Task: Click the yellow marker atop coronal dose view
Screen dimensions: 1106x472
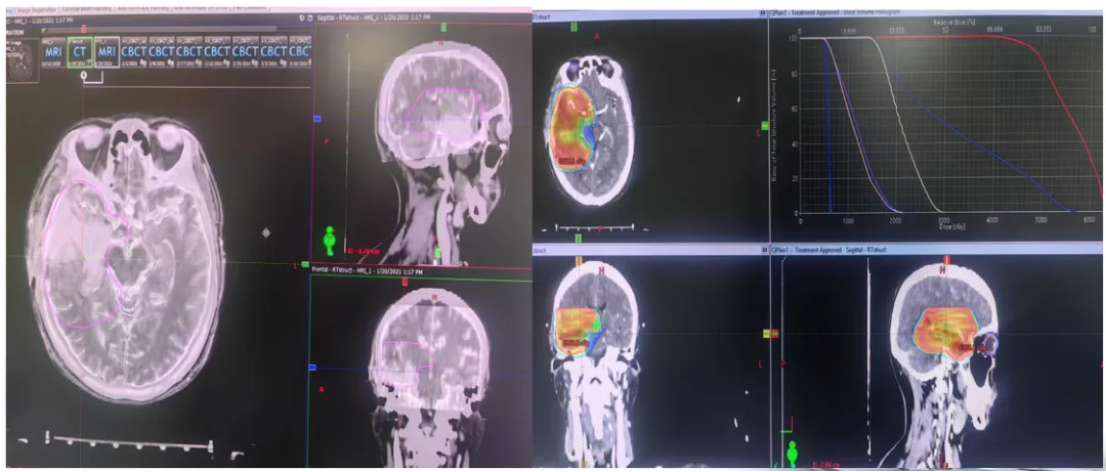Action: [x=579, y=263]
